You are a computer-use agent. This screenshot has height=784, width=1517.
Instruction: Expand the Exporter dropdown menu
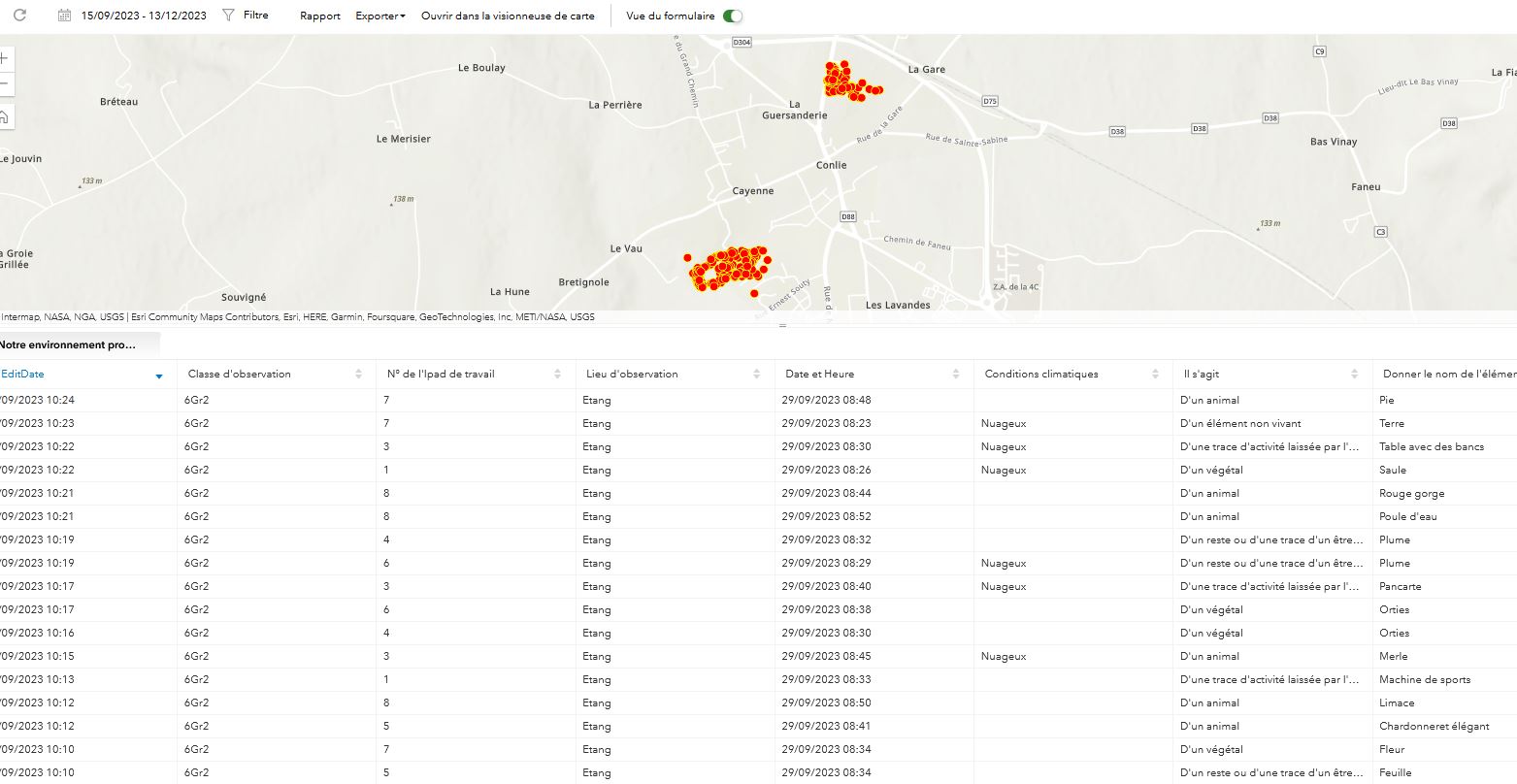pos(380,16)
